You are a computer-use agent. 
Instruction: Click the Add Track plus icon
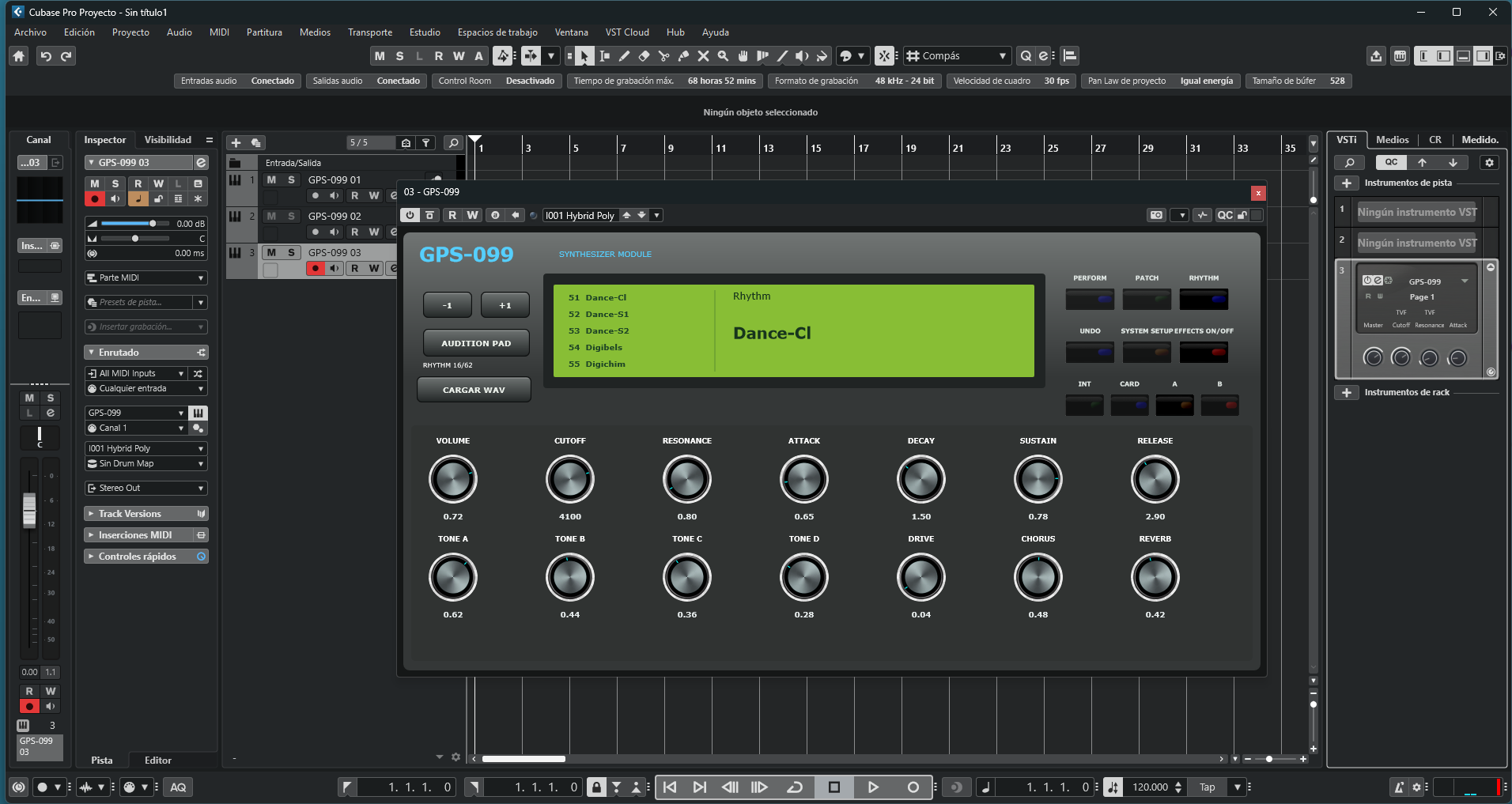pyautogui.click(x=236, y=143)
